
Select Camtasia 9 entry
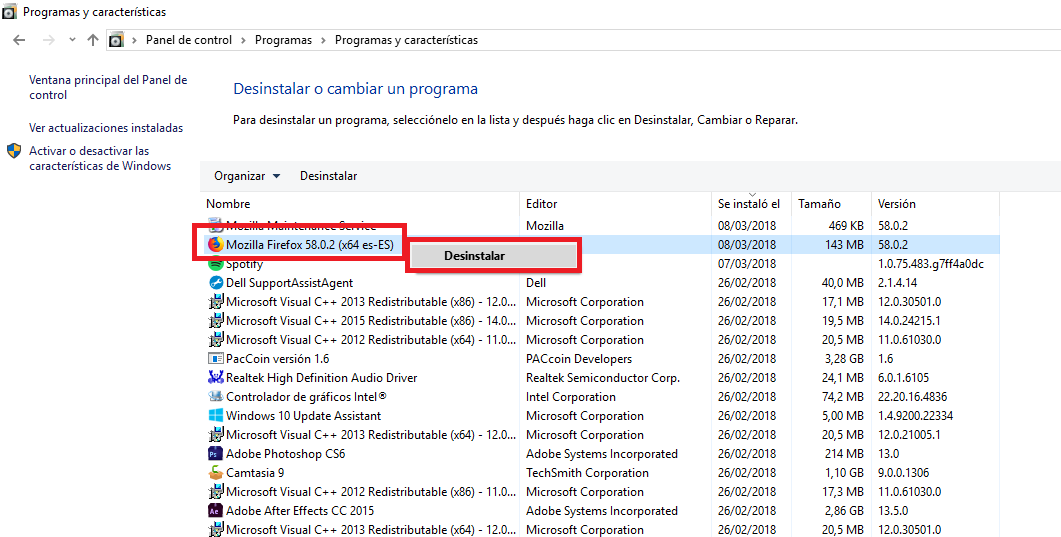255,473
